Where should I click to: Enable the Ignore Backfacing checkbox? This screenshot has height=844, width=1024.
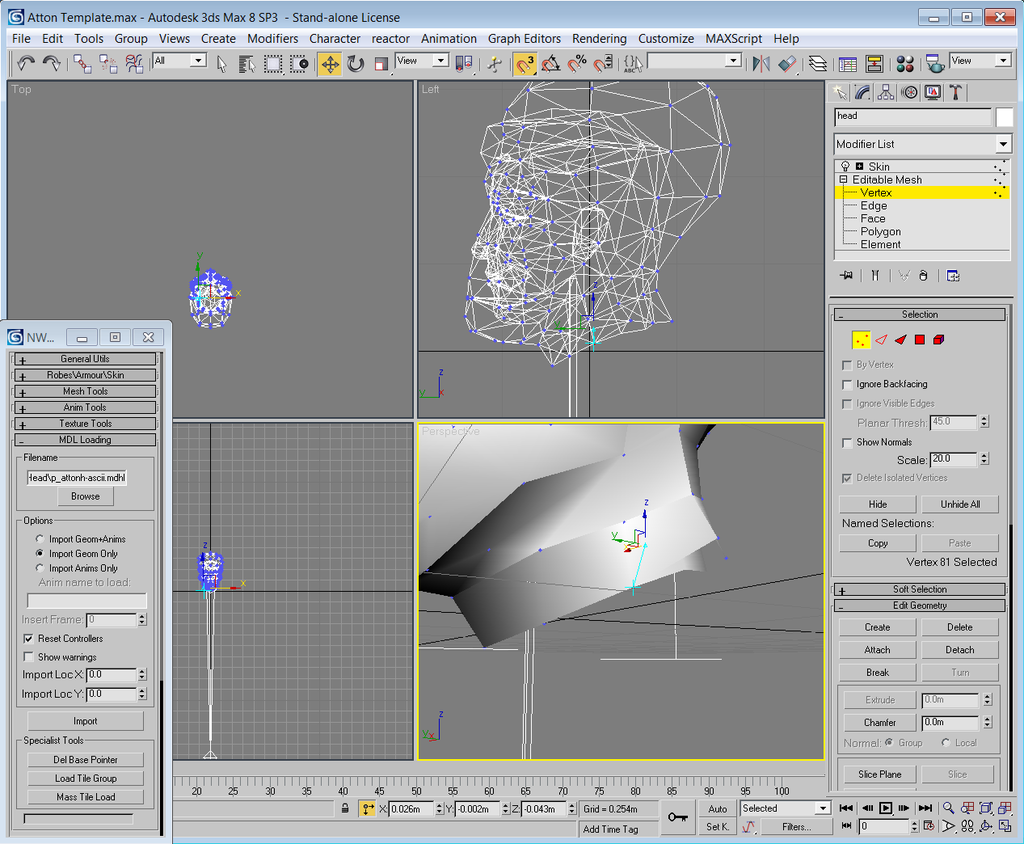(847, 385)
